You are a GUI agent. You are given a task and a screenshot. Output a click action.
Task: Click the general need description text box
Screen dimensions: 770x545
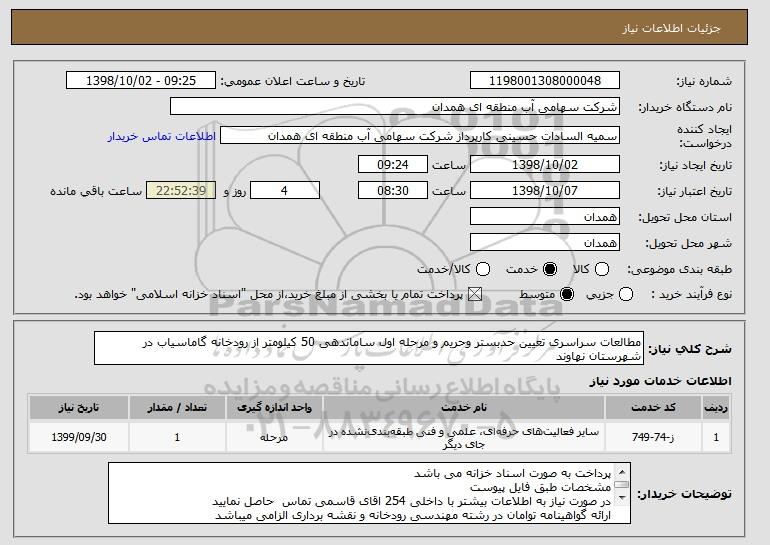(x=369, y=348)
